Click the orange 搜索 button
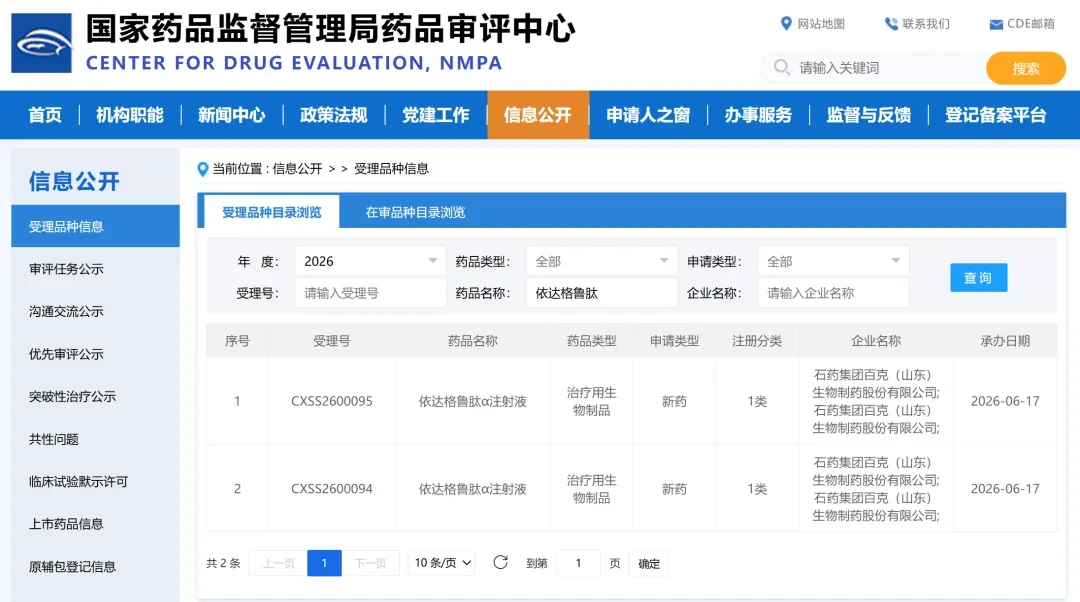 coord(1026,68)
